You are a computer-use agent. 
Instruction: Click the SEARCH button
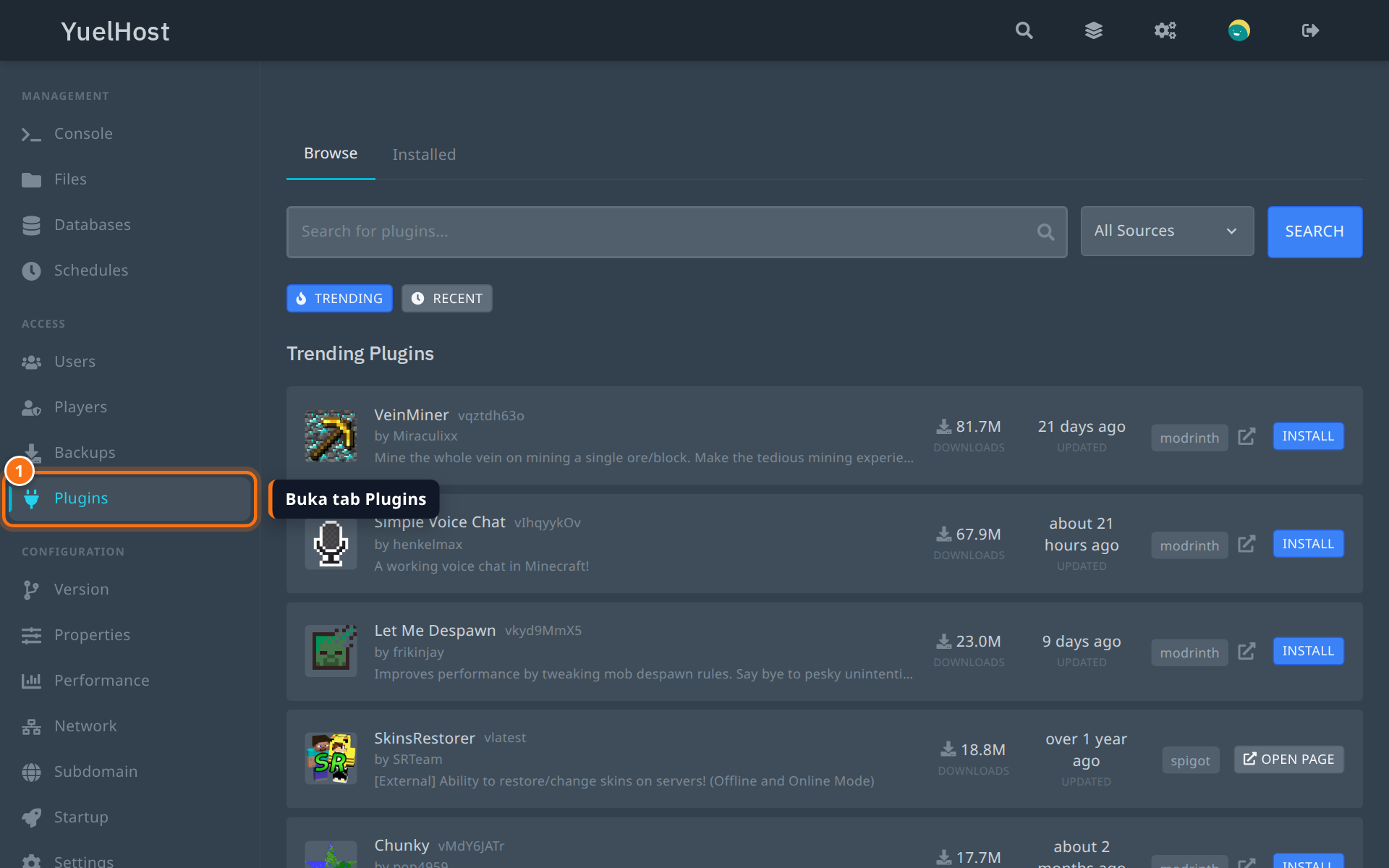tap(1314, 231)
